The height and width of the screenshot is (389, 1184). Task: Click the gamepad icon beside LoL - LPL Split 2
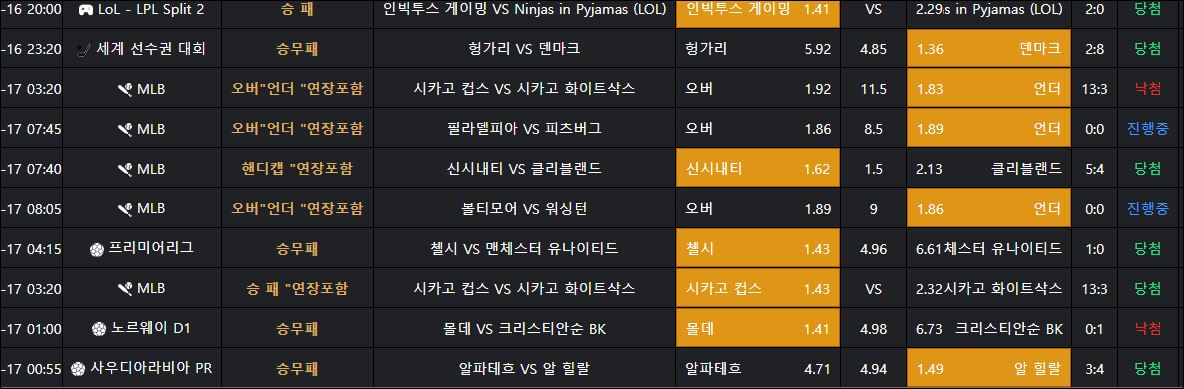(86, 10)
